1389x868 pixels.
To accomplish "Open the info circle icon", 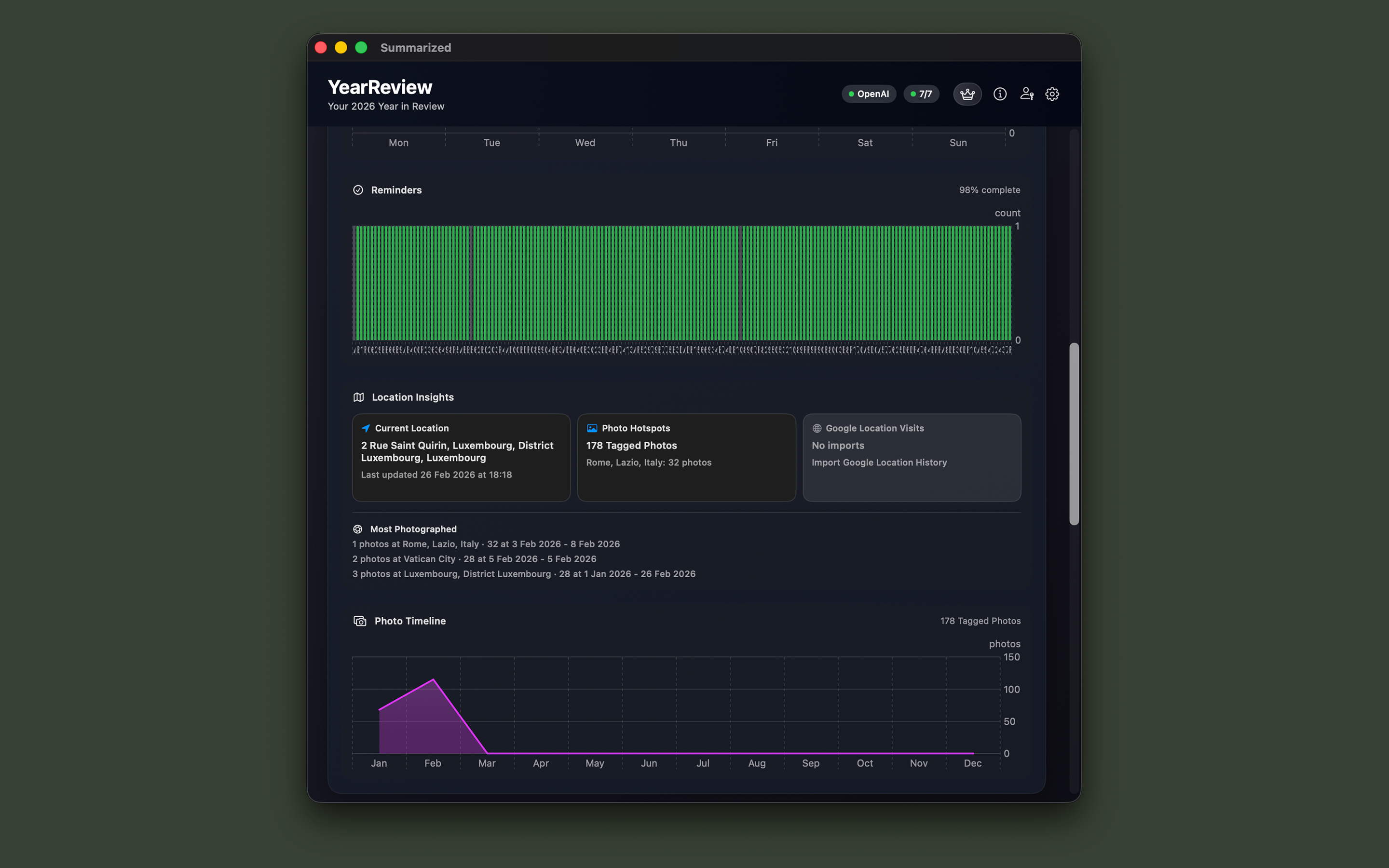I will point(1000,94).
